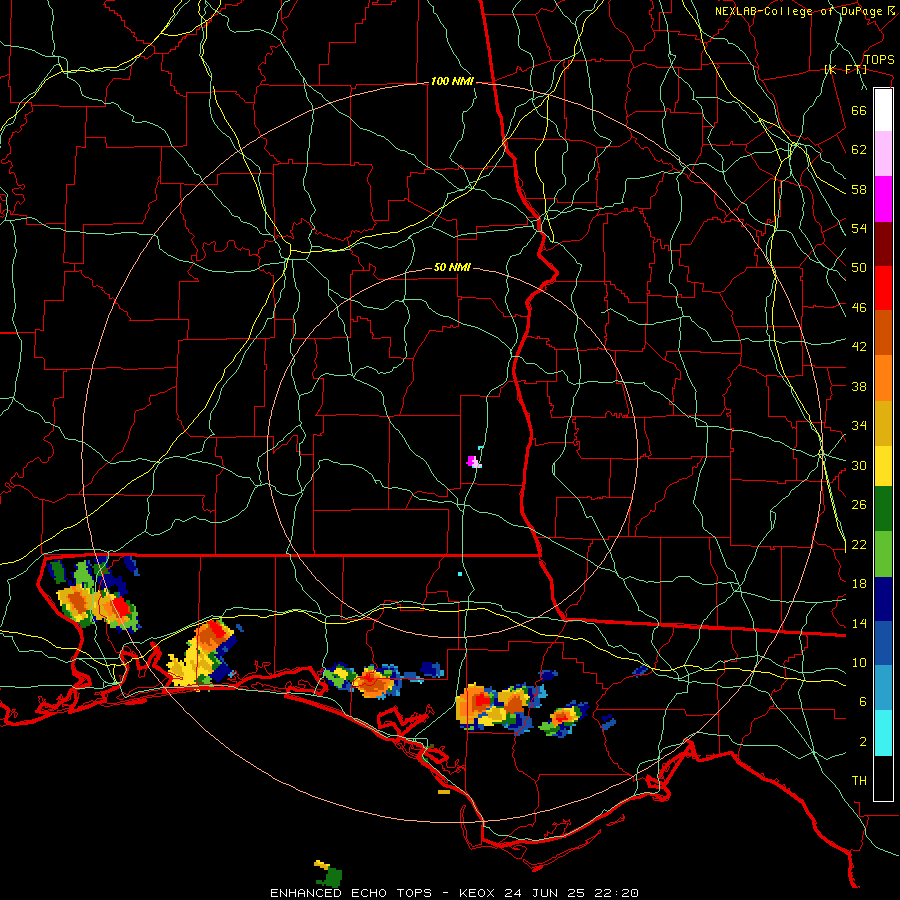Click the legend value "14"
Viewport: 900px width, 900px height.
coord(859,623)
